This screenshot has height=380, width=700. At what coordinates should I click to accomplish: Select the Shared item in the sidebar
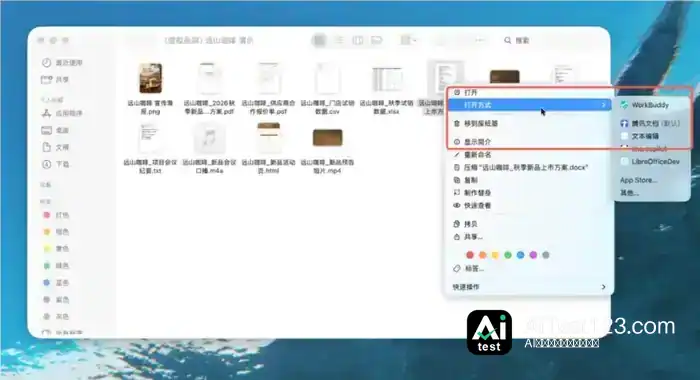click(55, 79)
